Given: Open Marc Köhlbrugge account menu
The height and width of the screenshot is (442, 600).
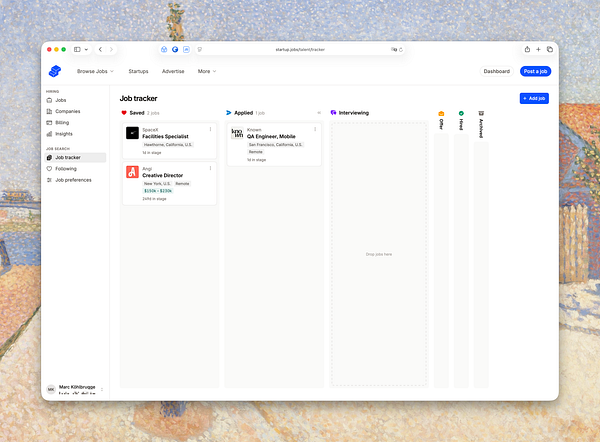Looking at the screenshot, I should click(75, 390).
